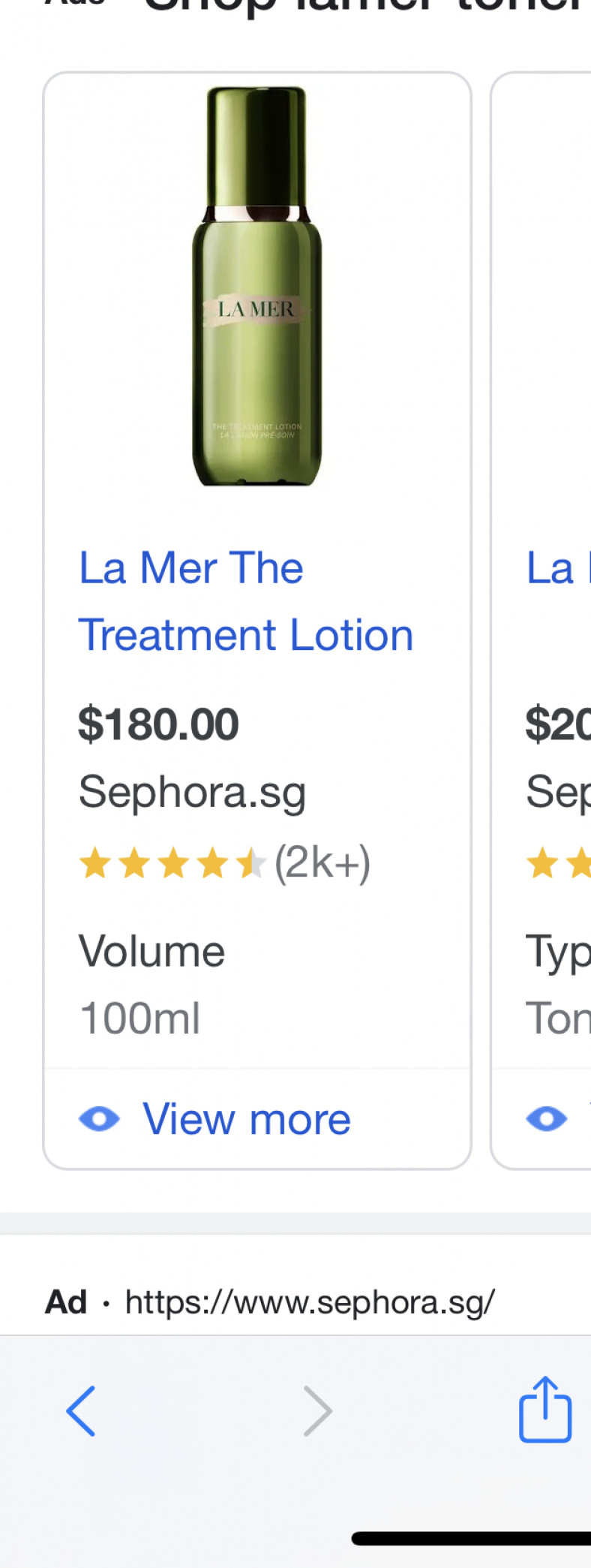Screen dimensions: 591x1568
Task: Open the second product card title 'La'
Action: [x=551, y=568]
